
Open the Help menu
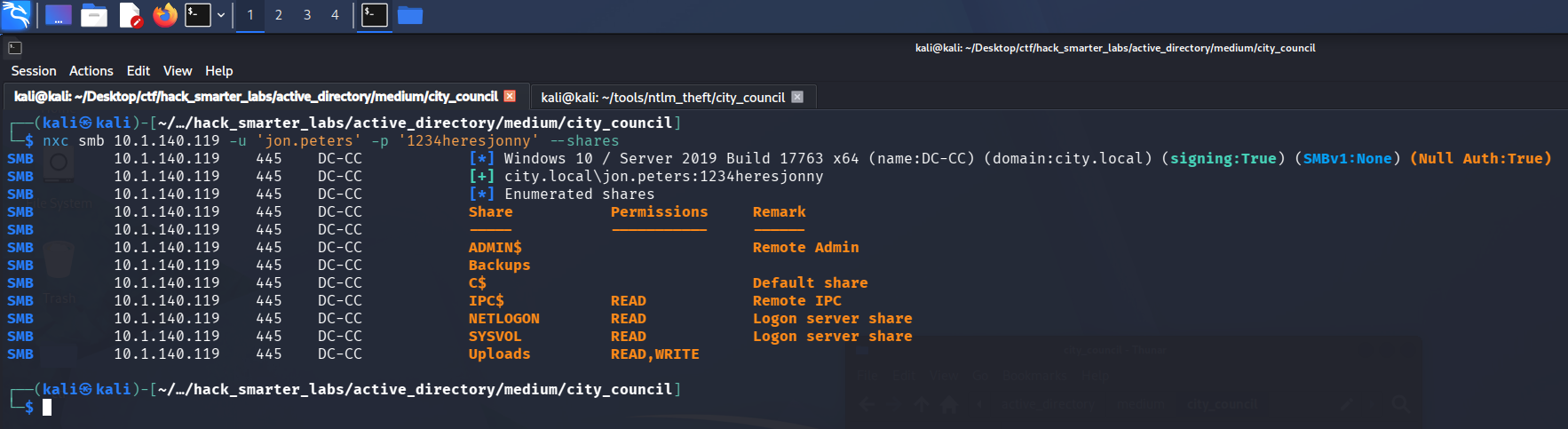coord(219,71)
